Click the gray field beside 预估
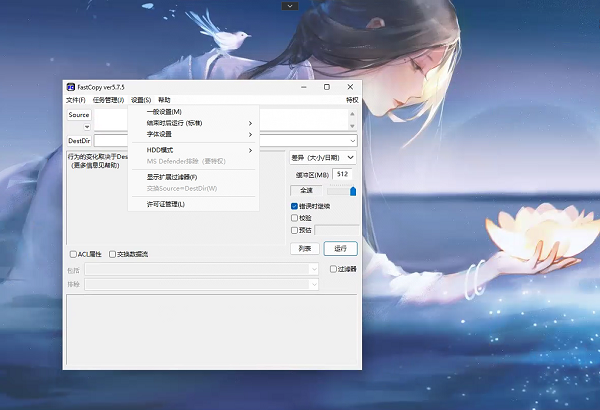The width and height of the screenshot is (600, 410). click(x=336, y=230)
